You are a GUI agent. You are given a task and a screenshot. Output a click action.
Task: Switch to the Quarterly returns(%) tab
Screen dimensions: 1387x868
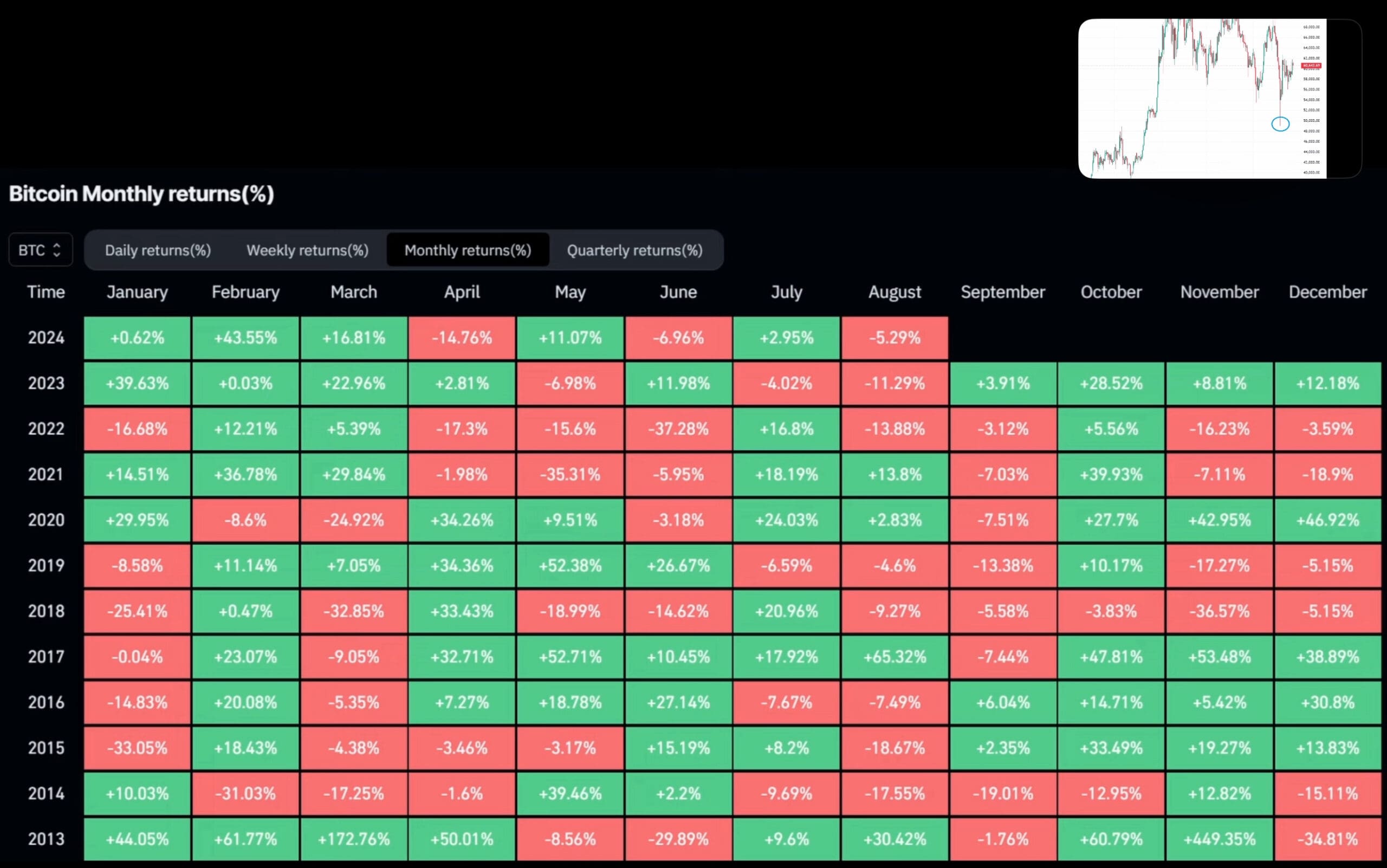coord(634,250)
